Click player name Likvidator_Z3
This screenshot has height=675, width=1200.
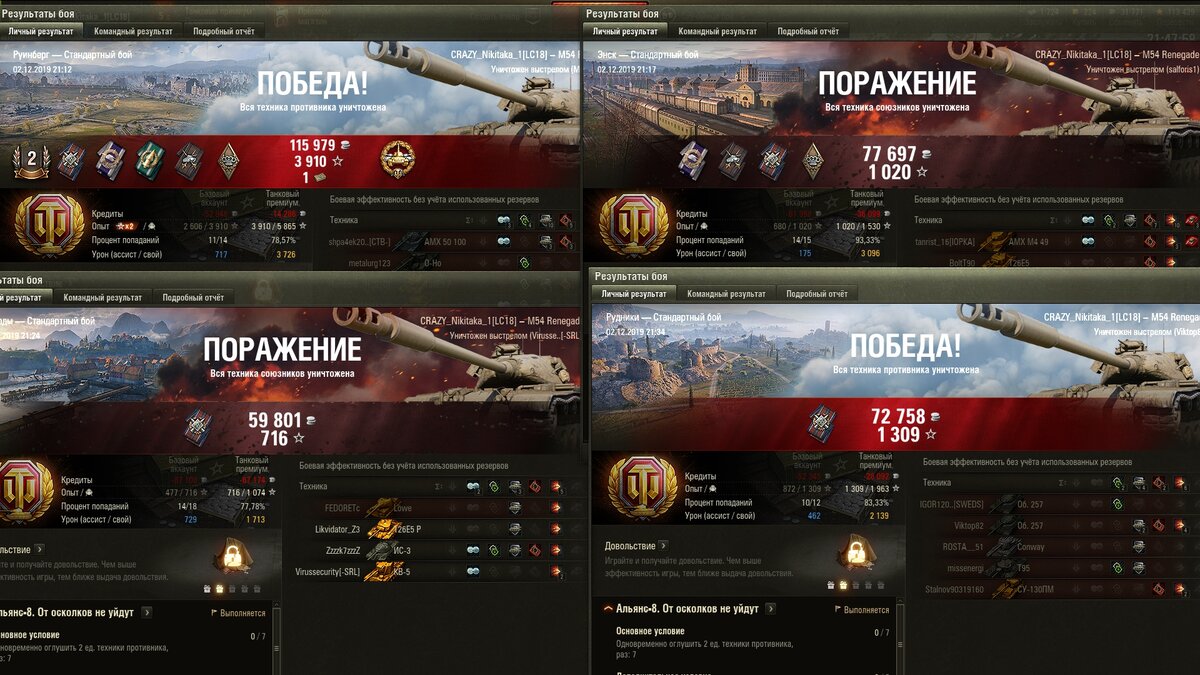[337, 529]
